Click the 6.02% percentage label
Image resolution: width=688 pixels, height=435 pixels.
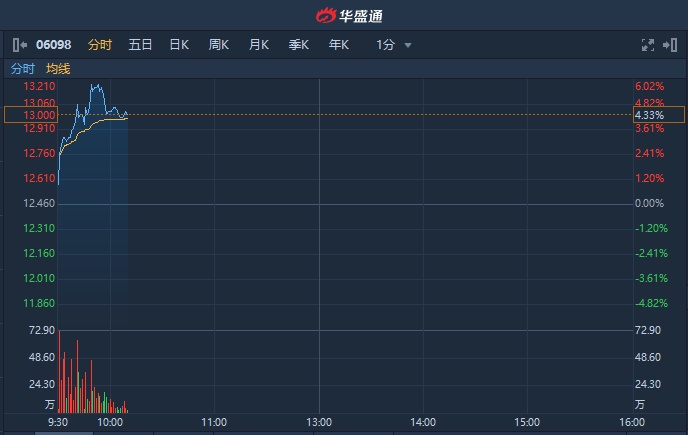(x=649, y=86)
